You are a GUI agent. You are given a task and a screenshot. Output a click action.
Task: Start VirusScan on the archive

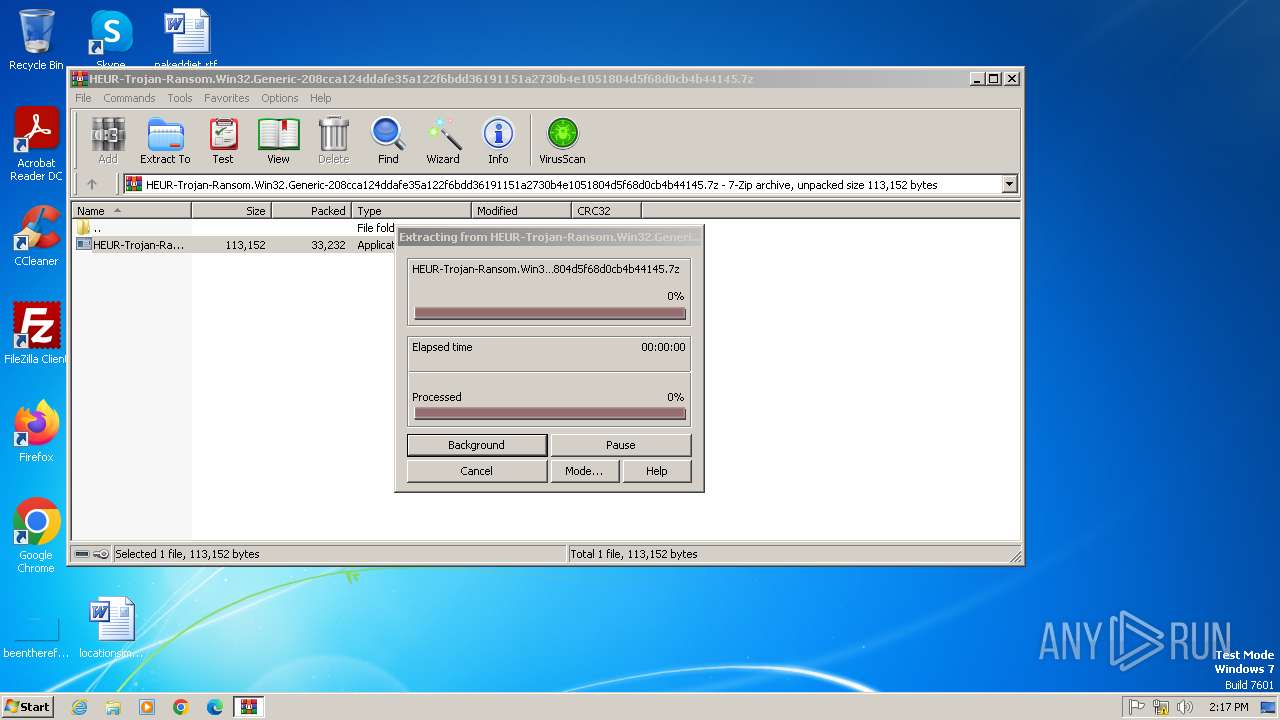[x=562, y=140]
